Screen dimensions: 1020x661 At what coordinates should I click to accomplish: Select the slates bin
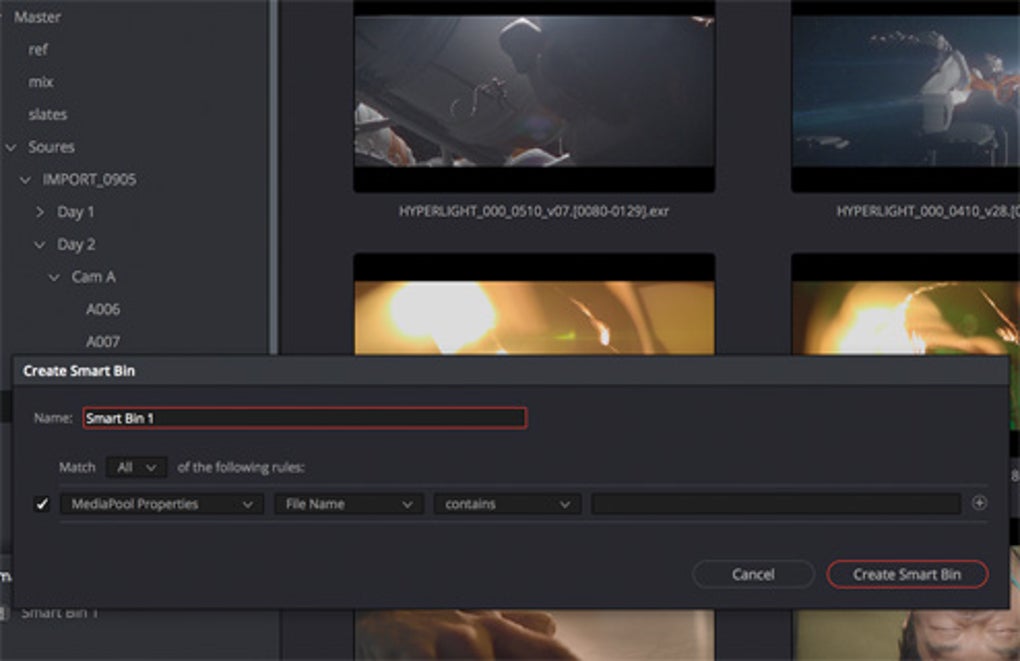pyautogui.click(x=47, y=115)
